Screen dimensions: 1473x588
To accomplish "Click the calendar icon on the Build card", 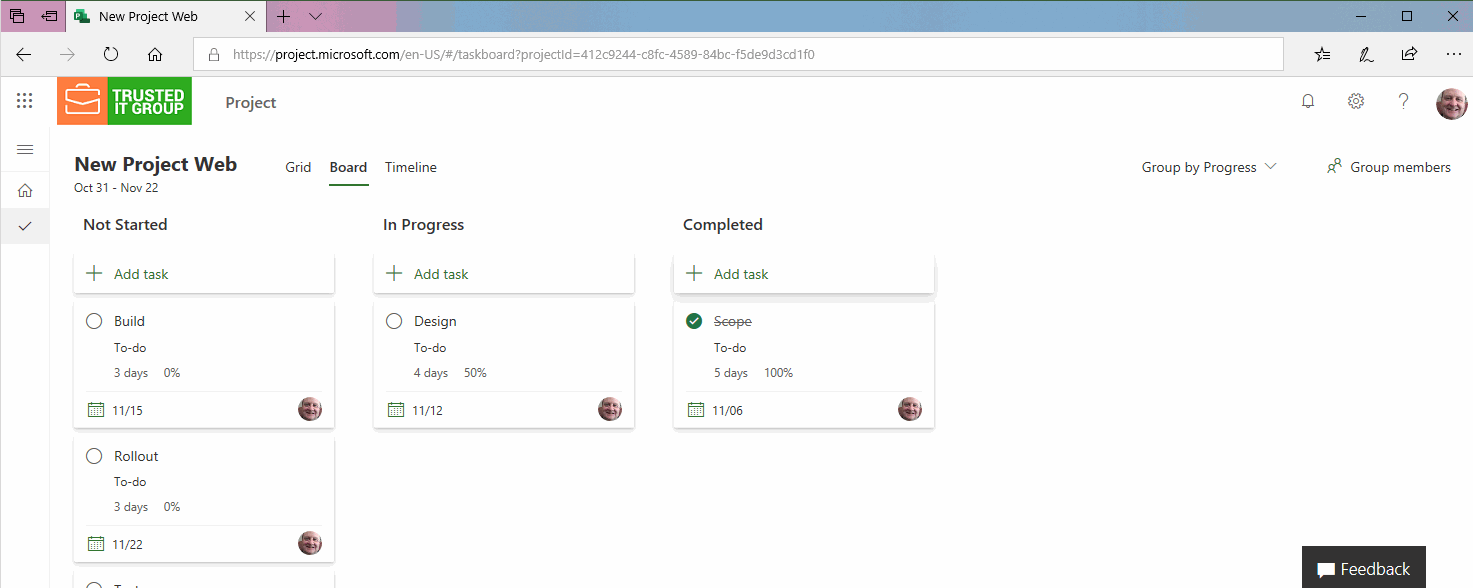I will coord(94,409).
